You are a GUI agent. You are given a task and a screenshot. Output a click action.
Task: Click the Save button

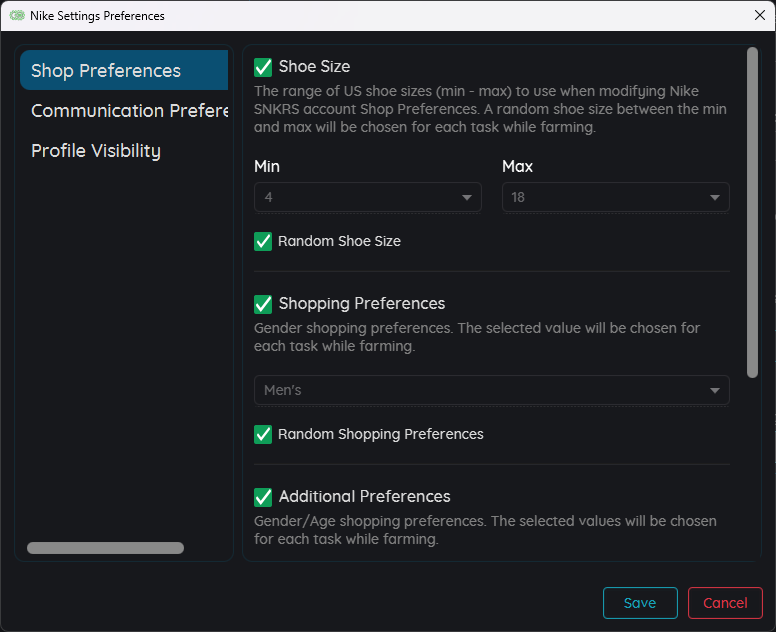640,603
